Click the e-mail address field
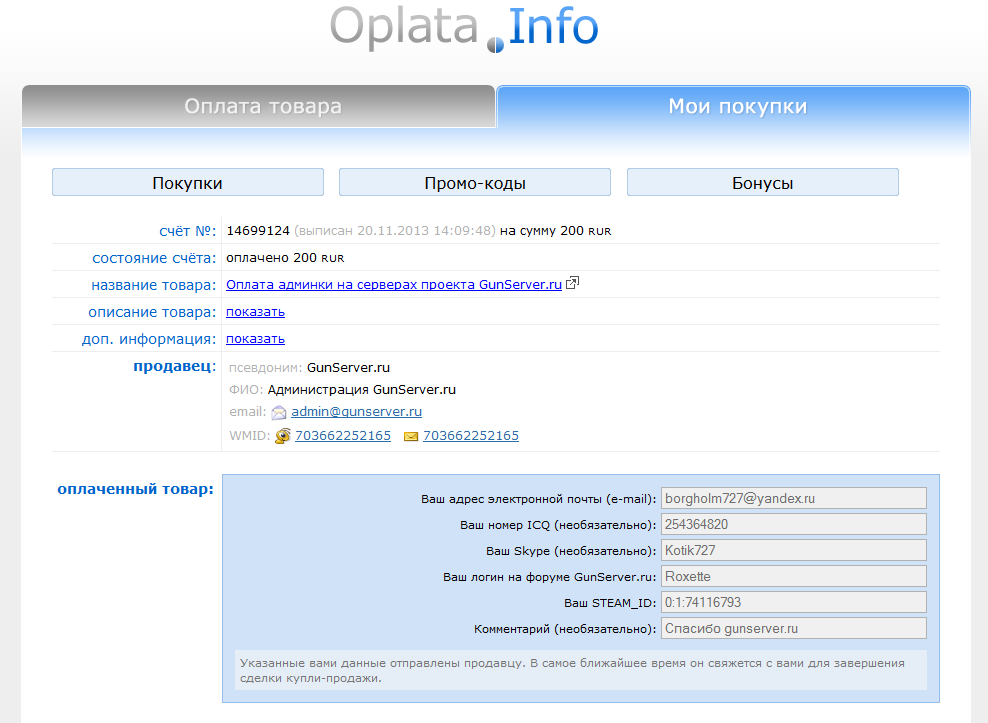 pyautogui.click(x=793, y=498)
